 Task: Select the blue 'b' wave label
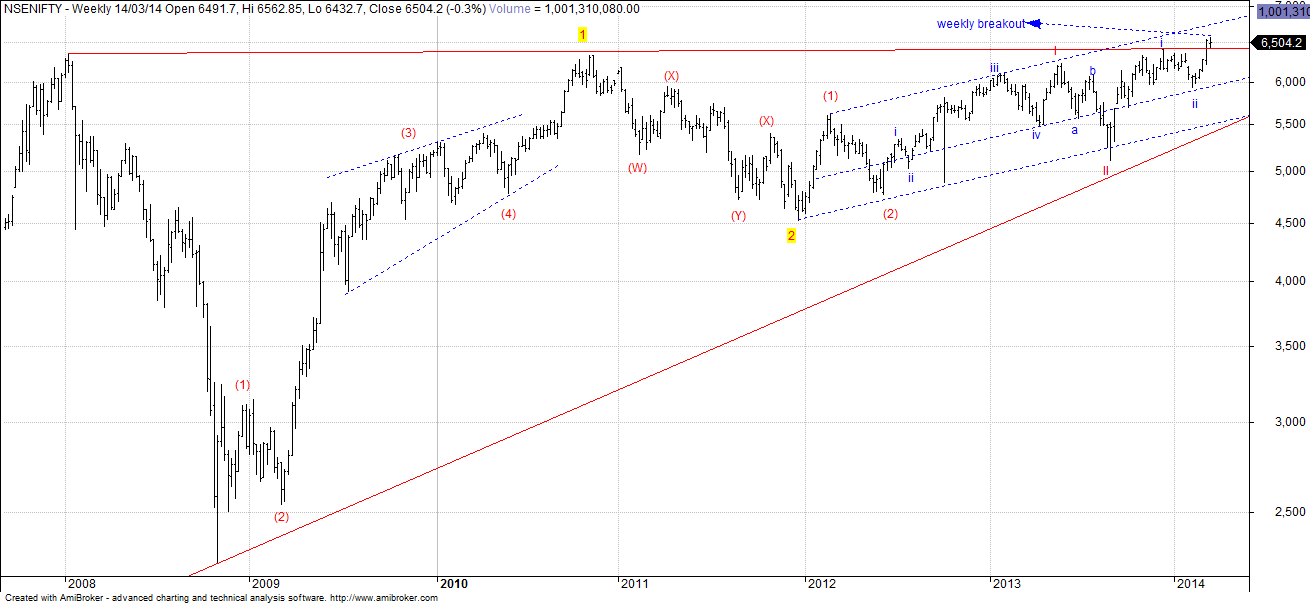[x=1093, y=70]
